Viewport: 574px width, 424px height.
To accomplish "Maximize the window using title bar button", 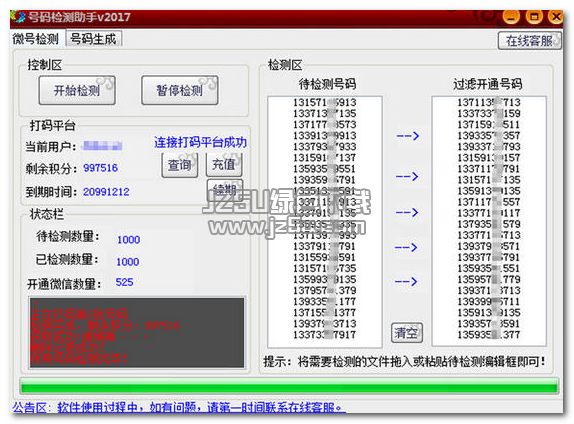I will click(x=534, y=17).
